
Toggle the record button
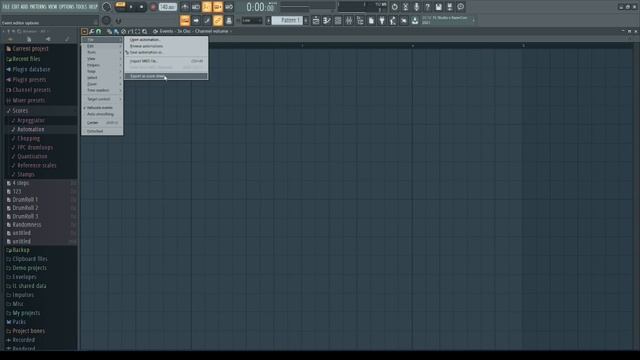[153, 7]
